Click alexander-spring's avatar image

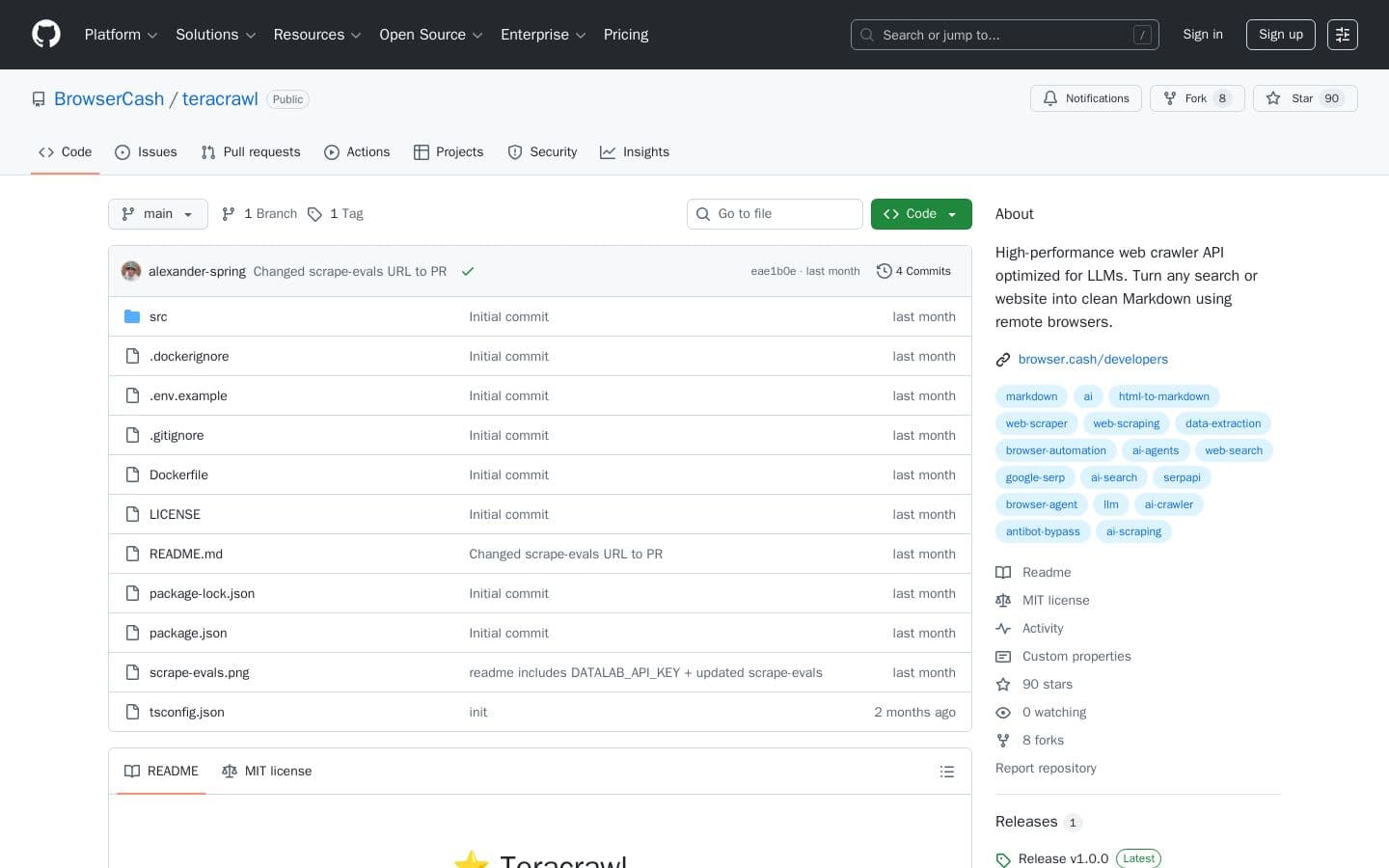coord(131,271)
